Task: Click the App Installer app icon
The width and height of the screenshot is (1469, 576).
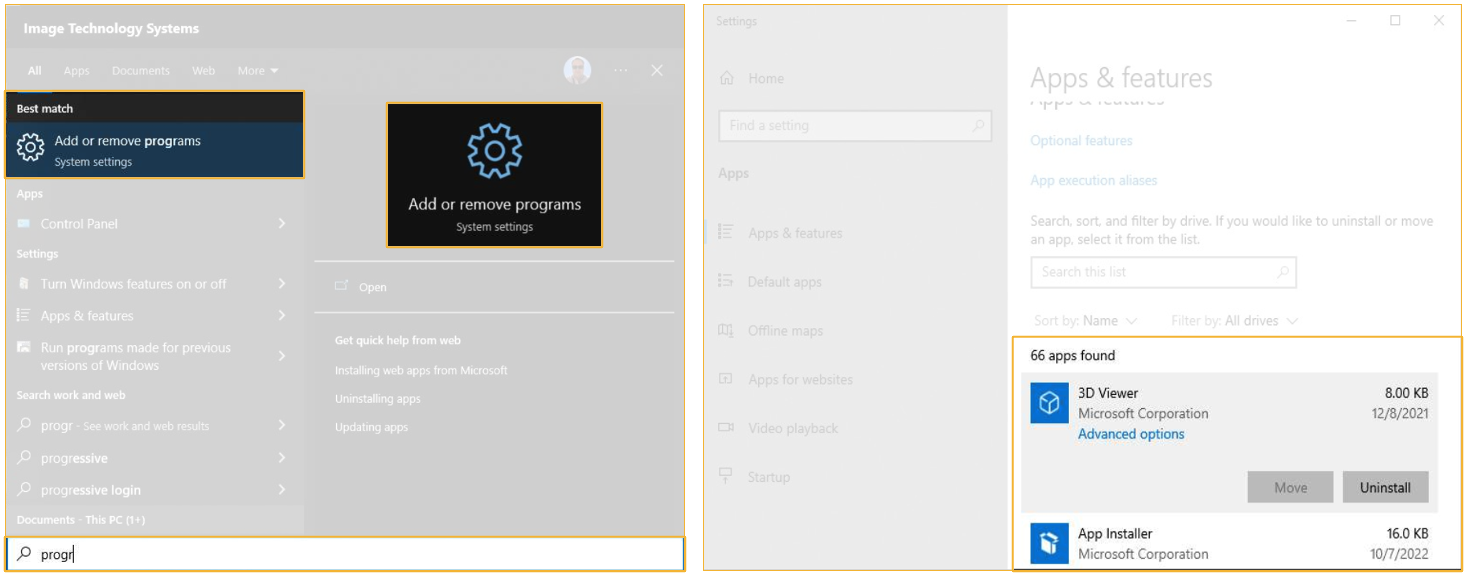Action: (1050, 544)
